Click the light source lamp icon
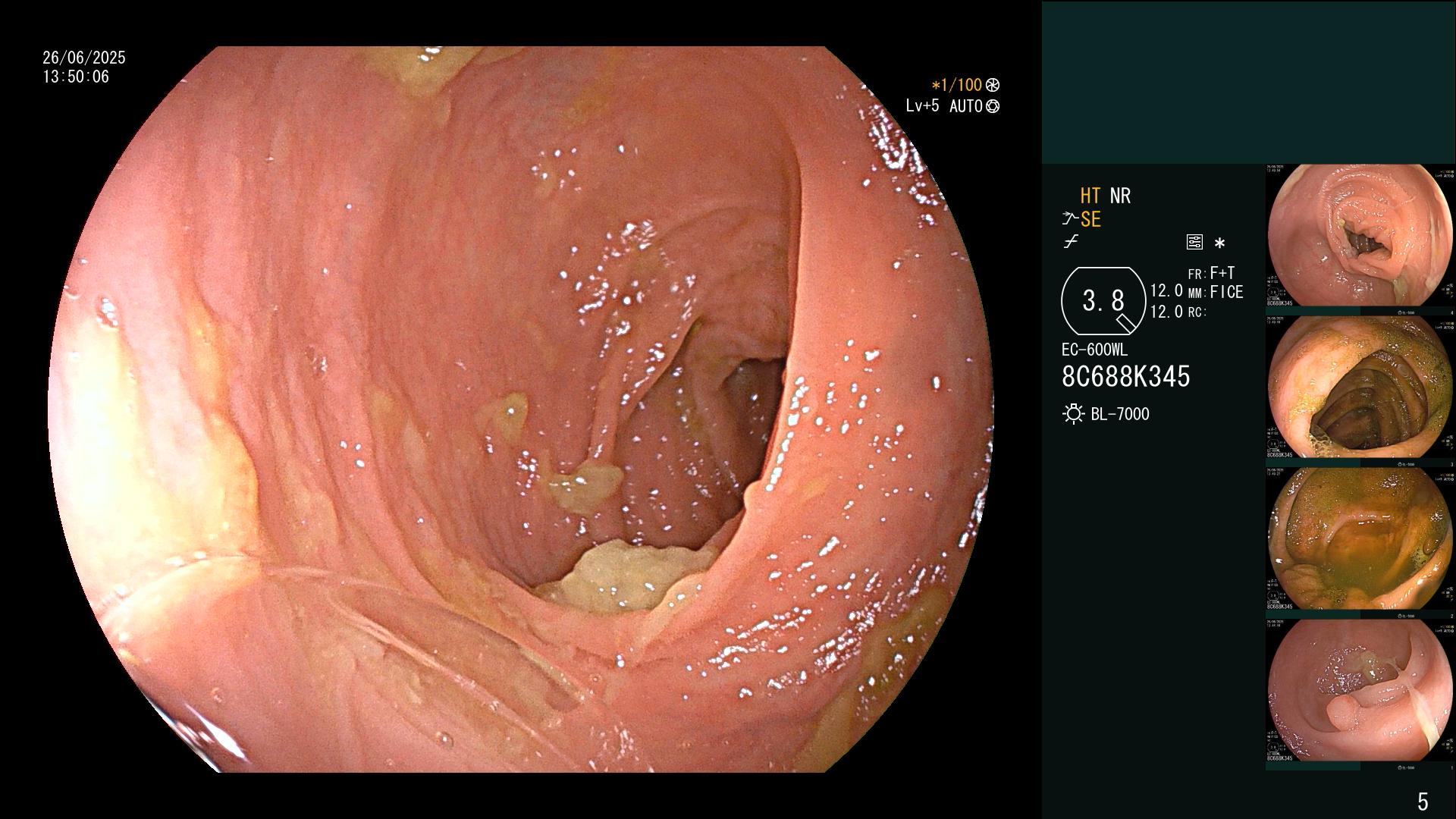1456x819 pixels. pos(1073,414)
